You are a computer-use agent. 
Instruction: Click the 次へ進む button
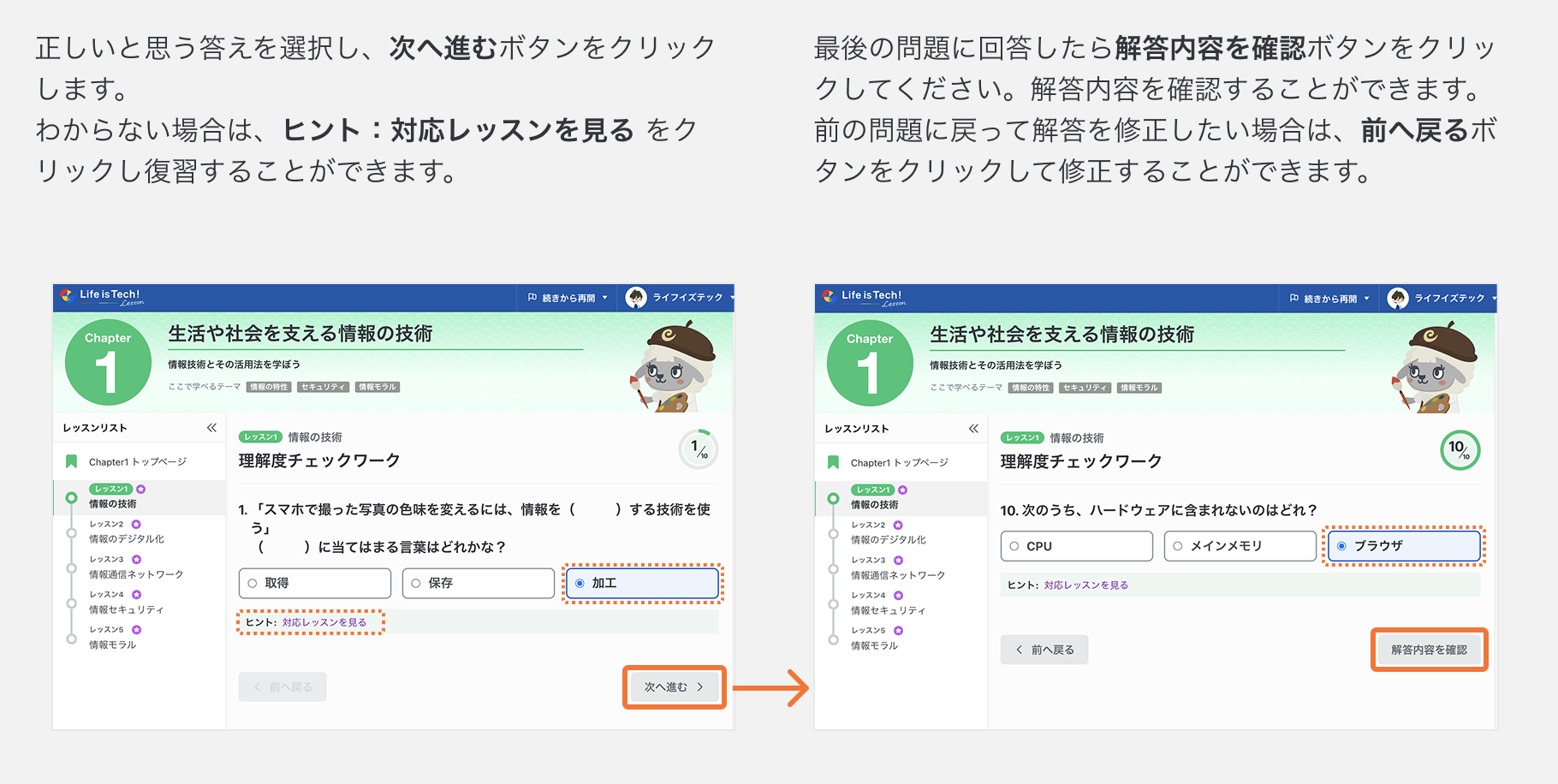click(673, 686)
